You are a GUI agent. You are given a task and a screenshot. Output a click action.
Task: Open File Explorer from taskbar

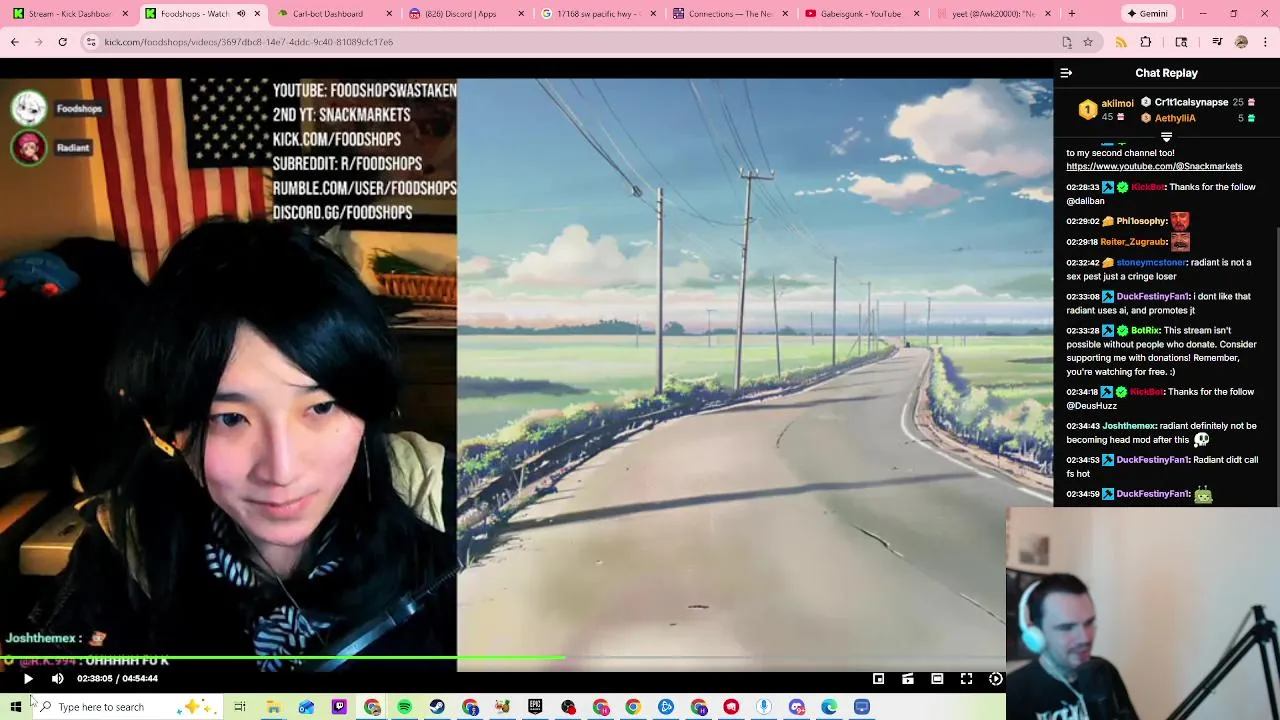273,707
